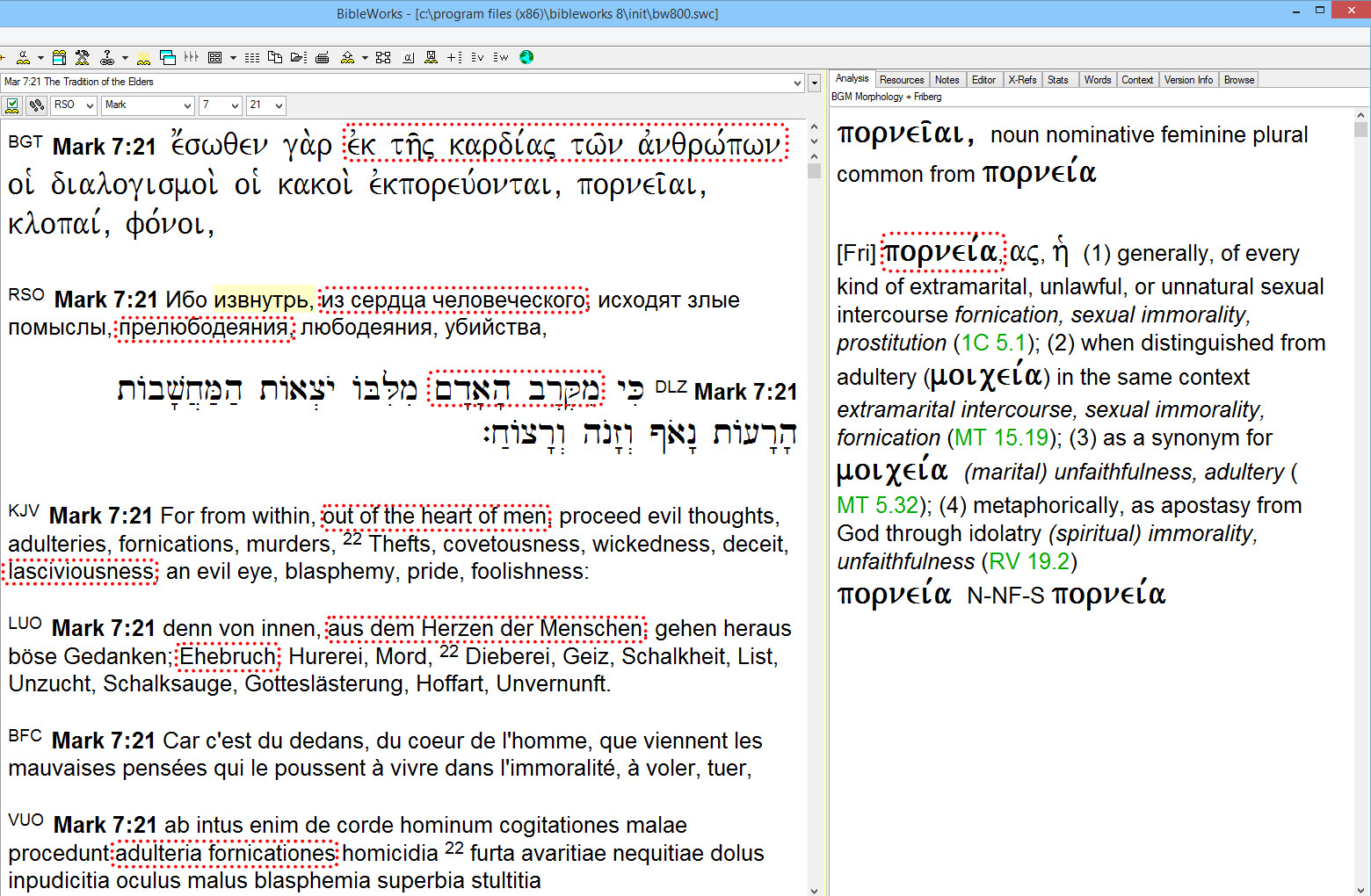Open the Editor tab

click(x=983, y=80)
